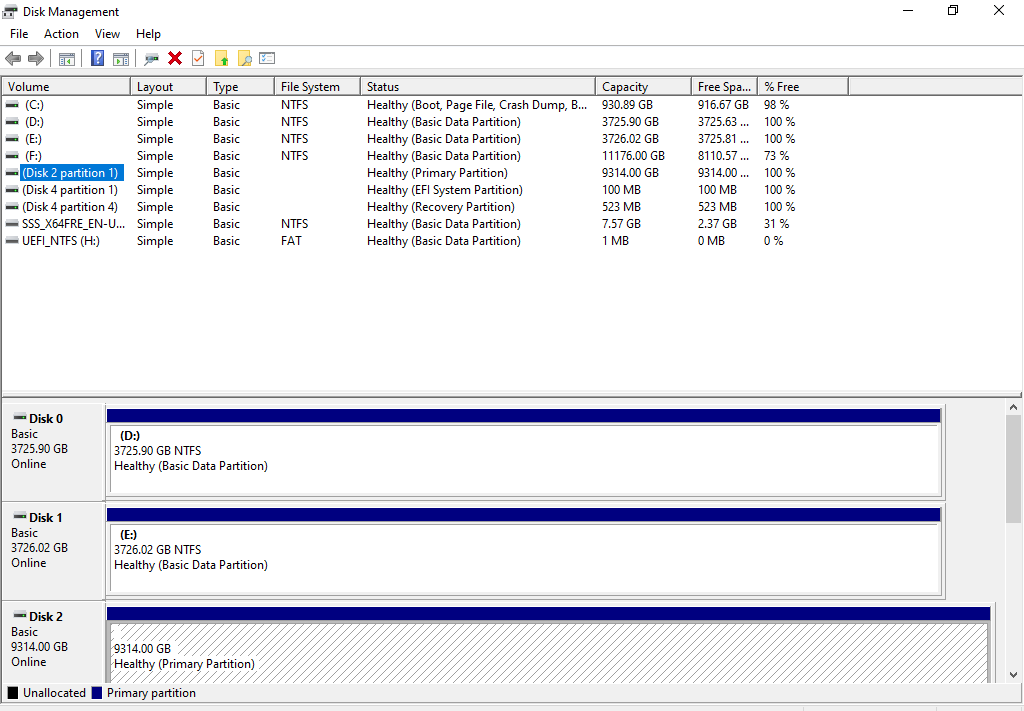Click the disk pane scrollbar down arrow
Viewport: 1024px width, 711px height.
[x=1013, y=675]
